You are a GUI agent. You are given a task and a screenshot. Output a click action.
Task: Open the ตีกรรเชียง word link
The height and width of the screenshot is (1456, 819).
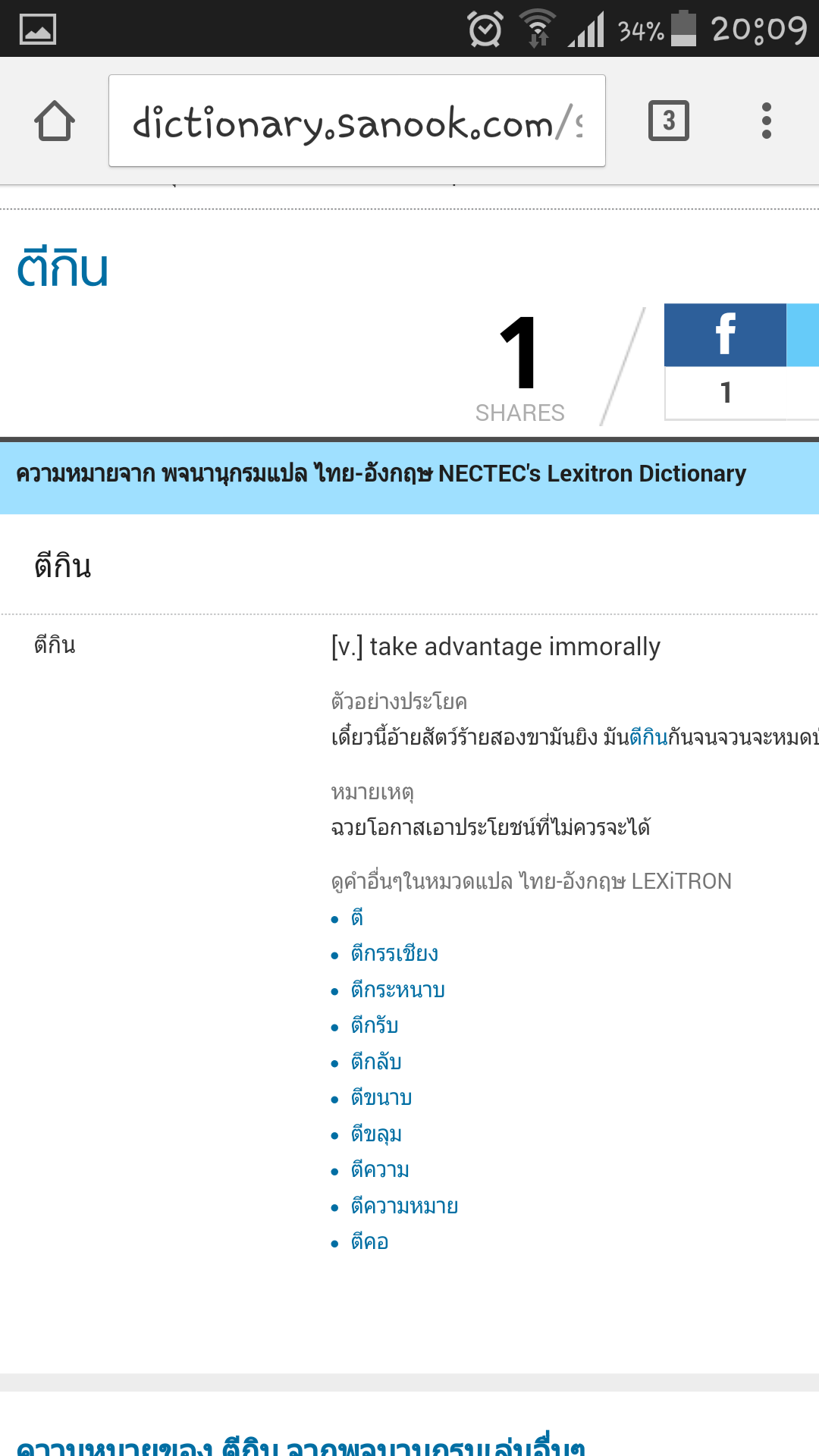(394, 953)
